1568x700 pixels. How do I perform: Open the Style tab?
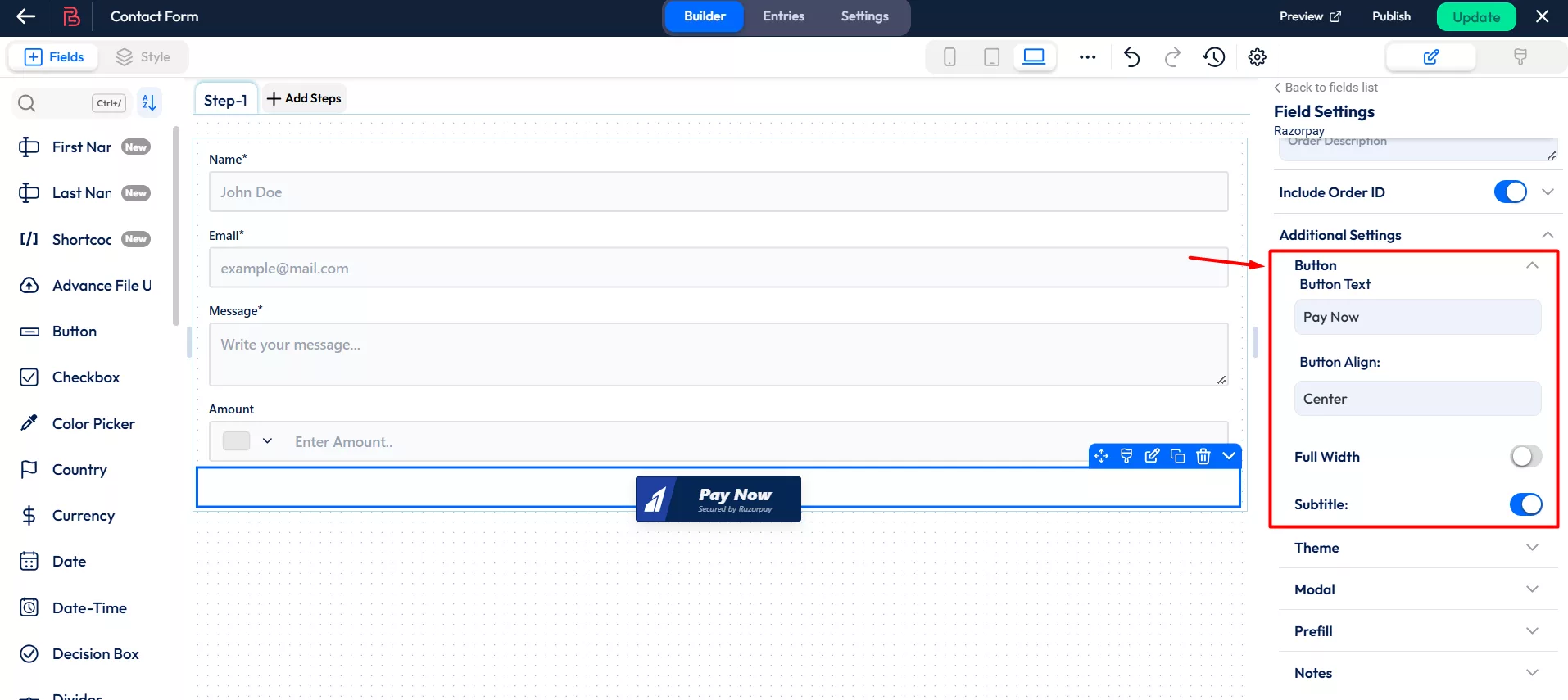point(143,56)
